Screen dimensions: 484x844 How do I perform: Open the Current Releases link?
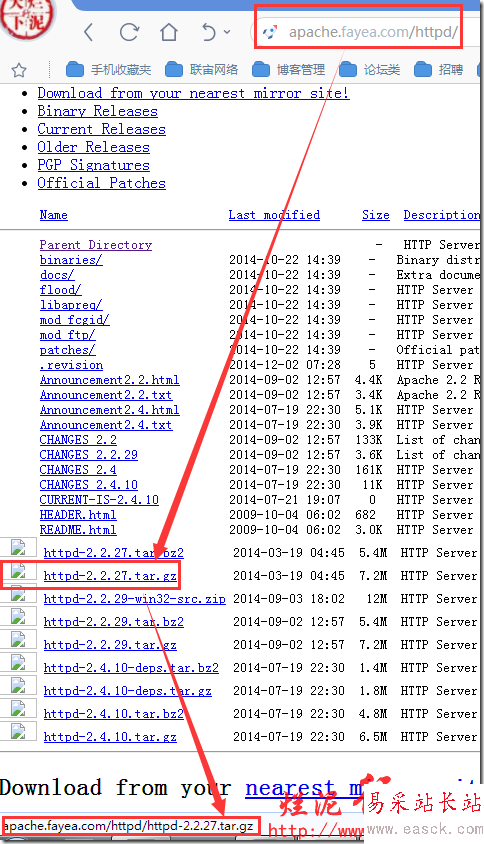(x=101, y=129)
